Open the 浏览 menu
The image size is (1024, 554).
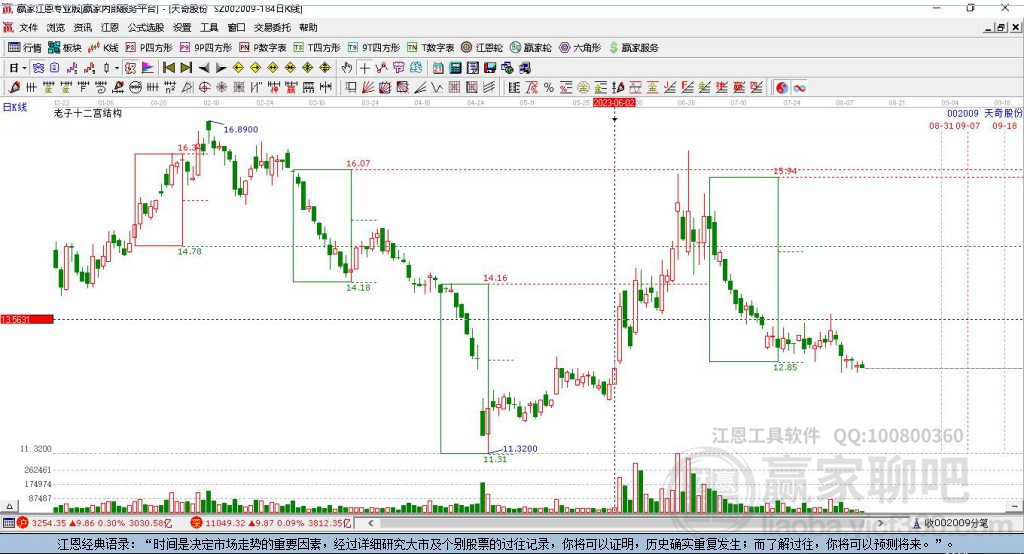(56, 27)
